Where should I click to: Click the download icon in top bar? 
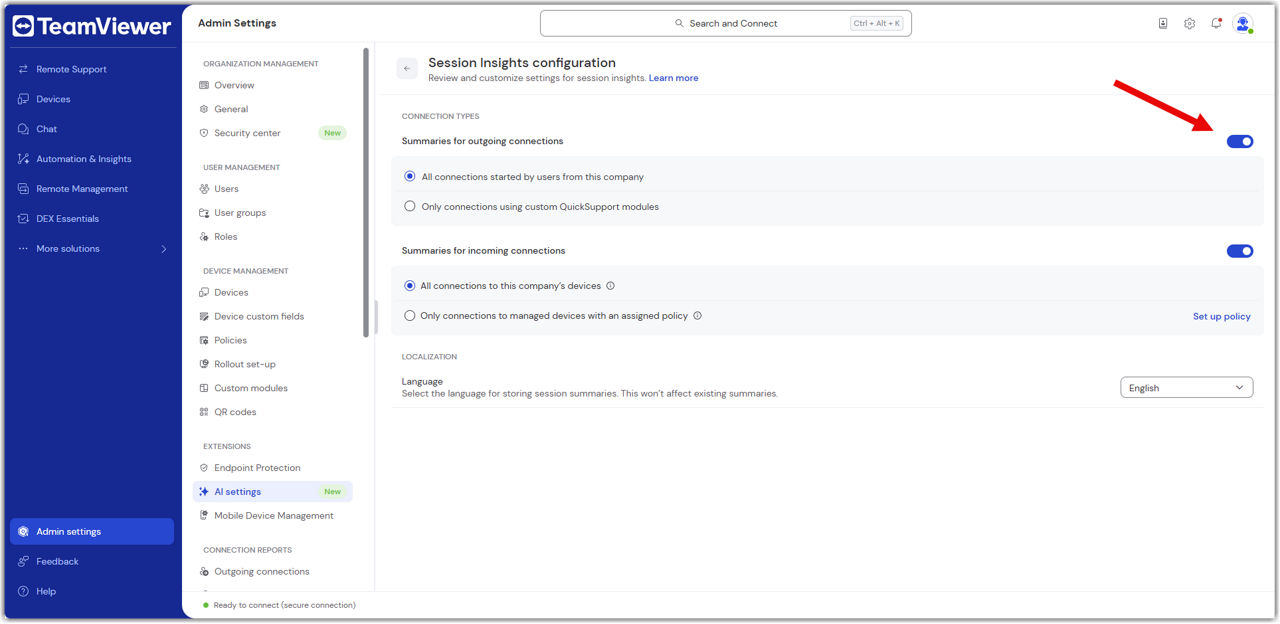coord(1163,23)
